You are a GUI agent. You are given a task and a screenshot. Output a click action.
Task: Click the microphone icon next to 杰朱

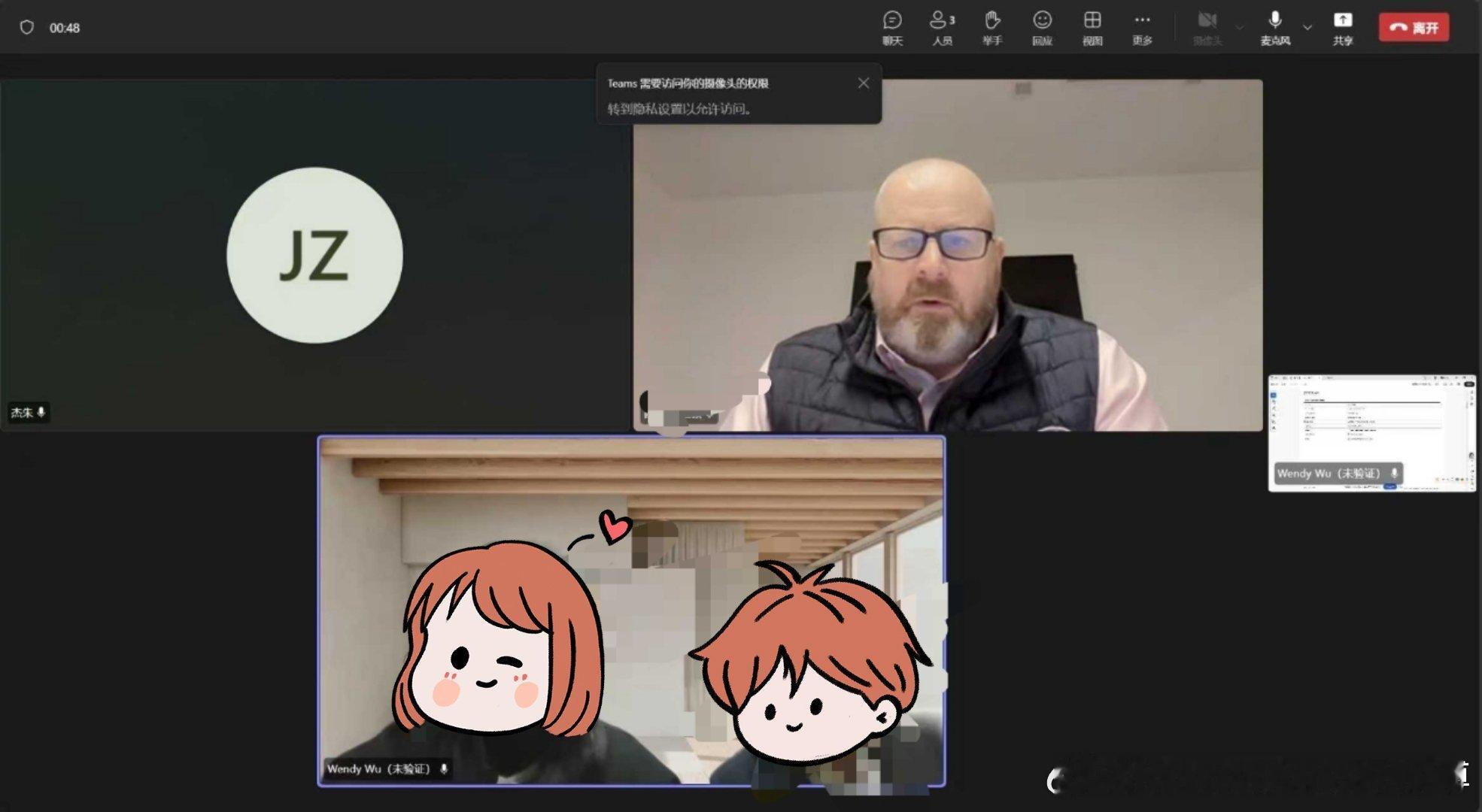(x=41, y=412)
